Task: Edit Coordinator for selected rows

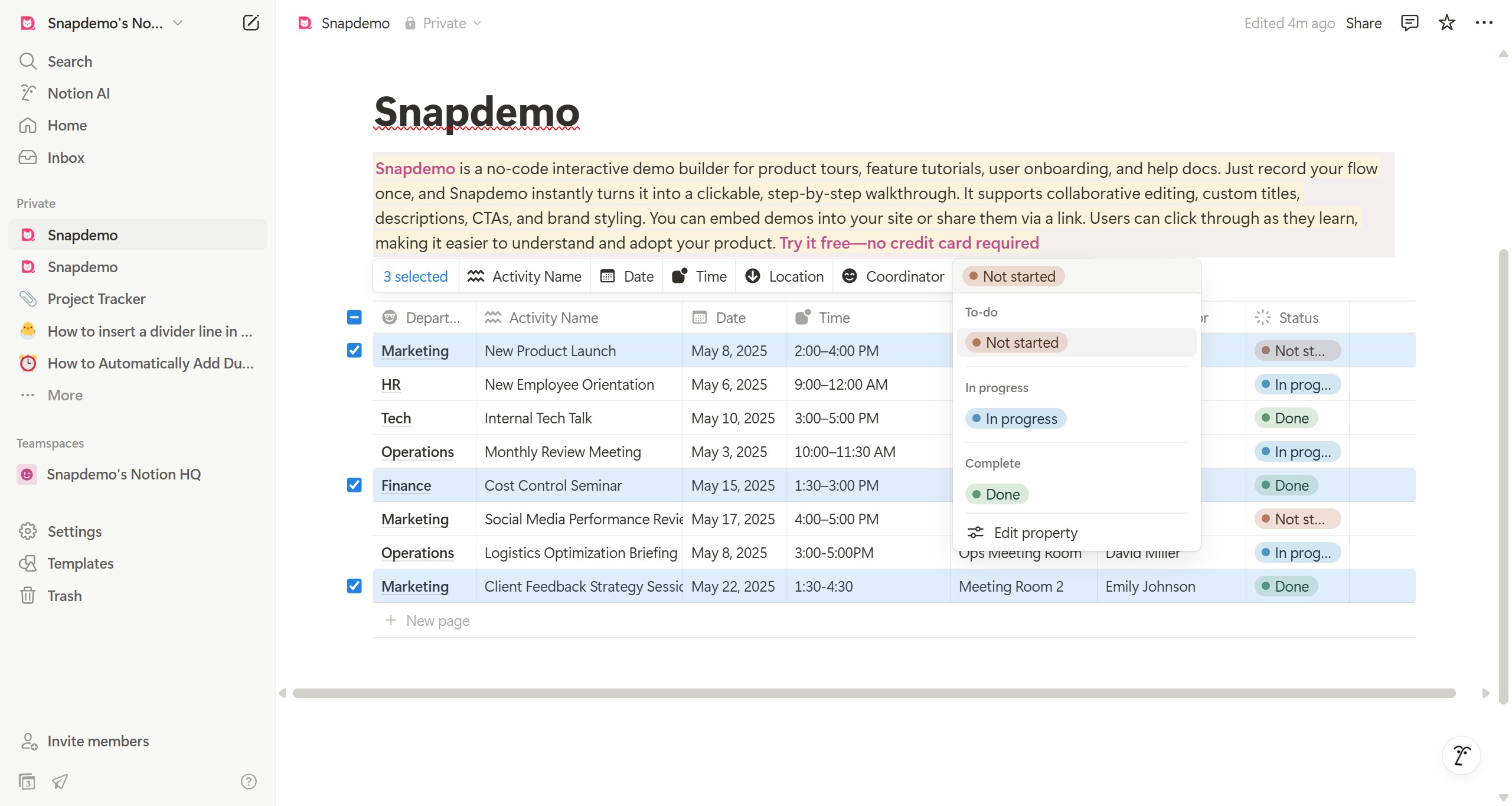Action: 893,276
